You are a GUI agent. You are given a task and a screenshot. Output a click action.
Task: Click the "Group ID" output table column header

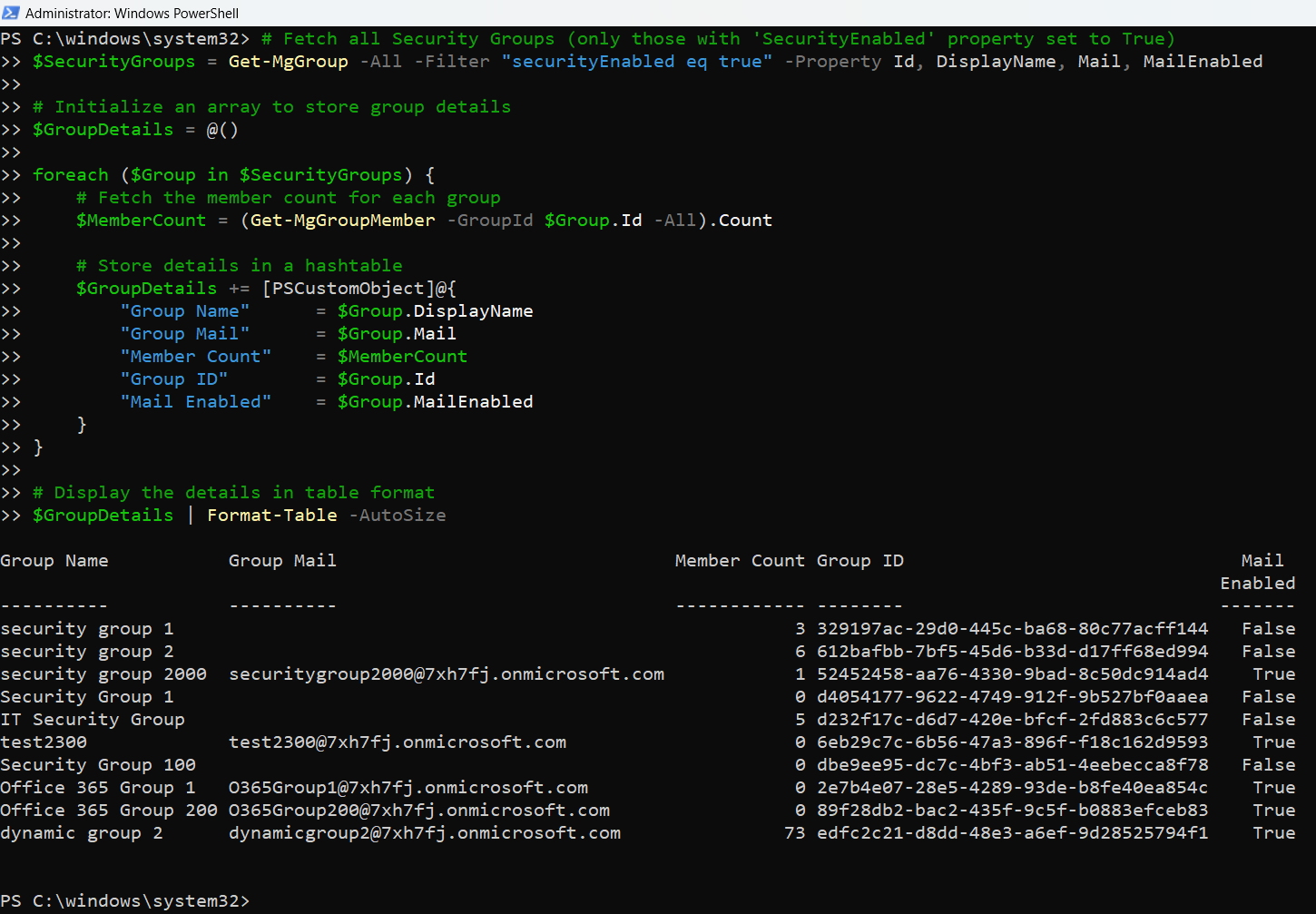click(x=859, y=561)
